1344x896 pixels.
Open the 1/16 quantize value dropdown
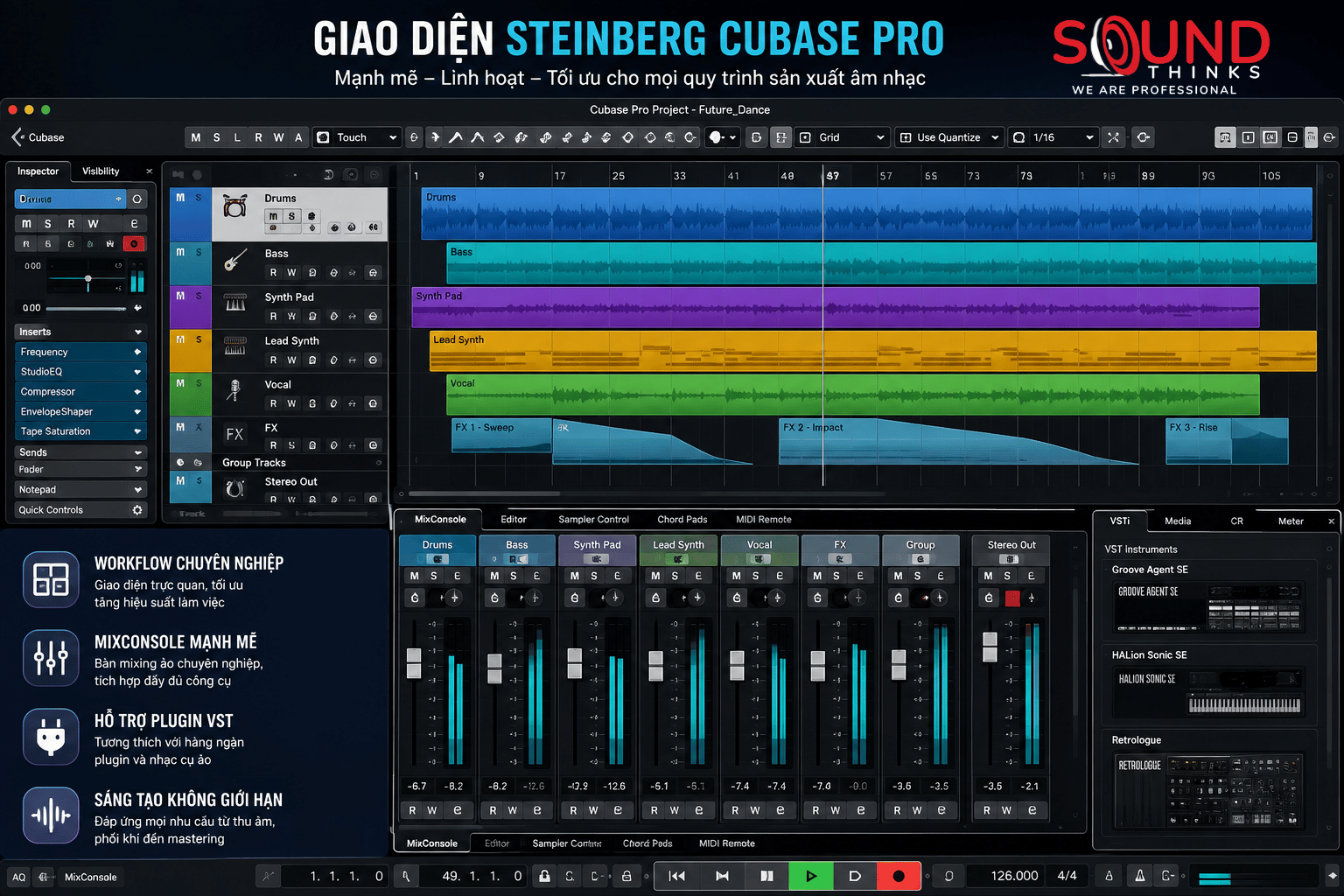(x=1053, y=137)
